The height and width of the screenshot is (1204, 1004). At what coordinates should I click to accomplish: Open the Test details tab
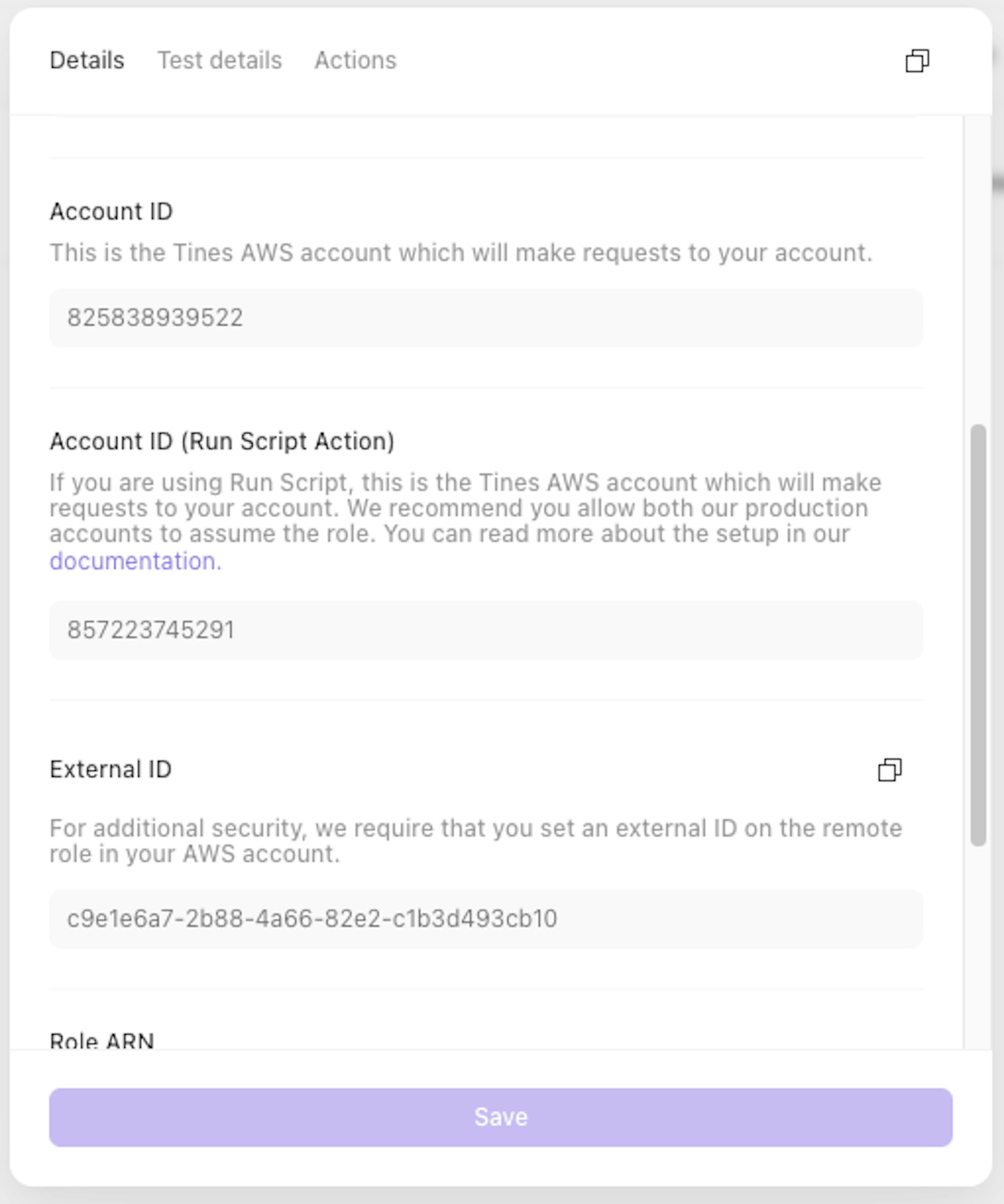[219, 60]
